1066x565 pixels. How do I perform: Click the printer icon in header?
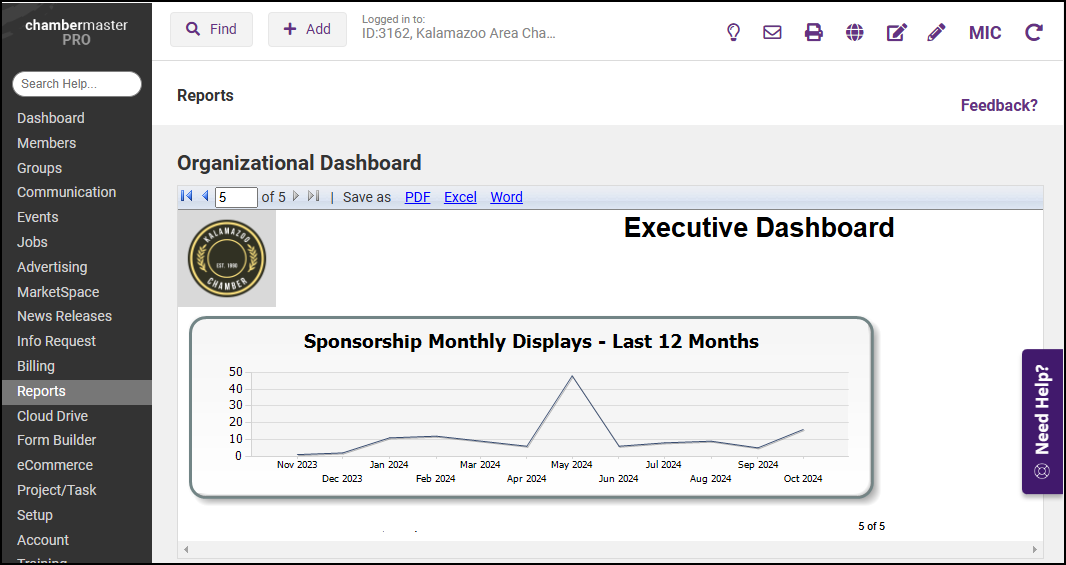pyautogui.click(x=814, y=32)
